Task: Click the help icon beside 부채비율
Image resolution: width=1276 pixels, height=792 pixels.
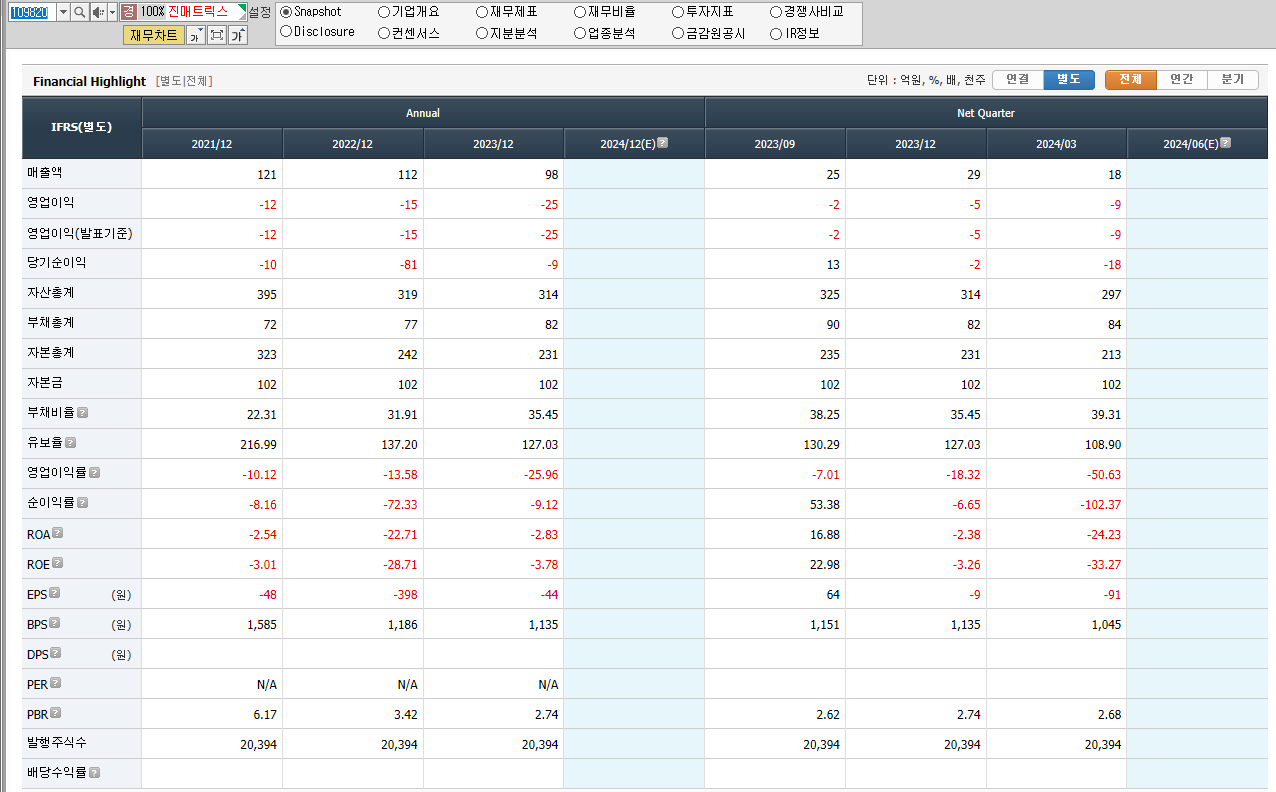Action: 83,412
